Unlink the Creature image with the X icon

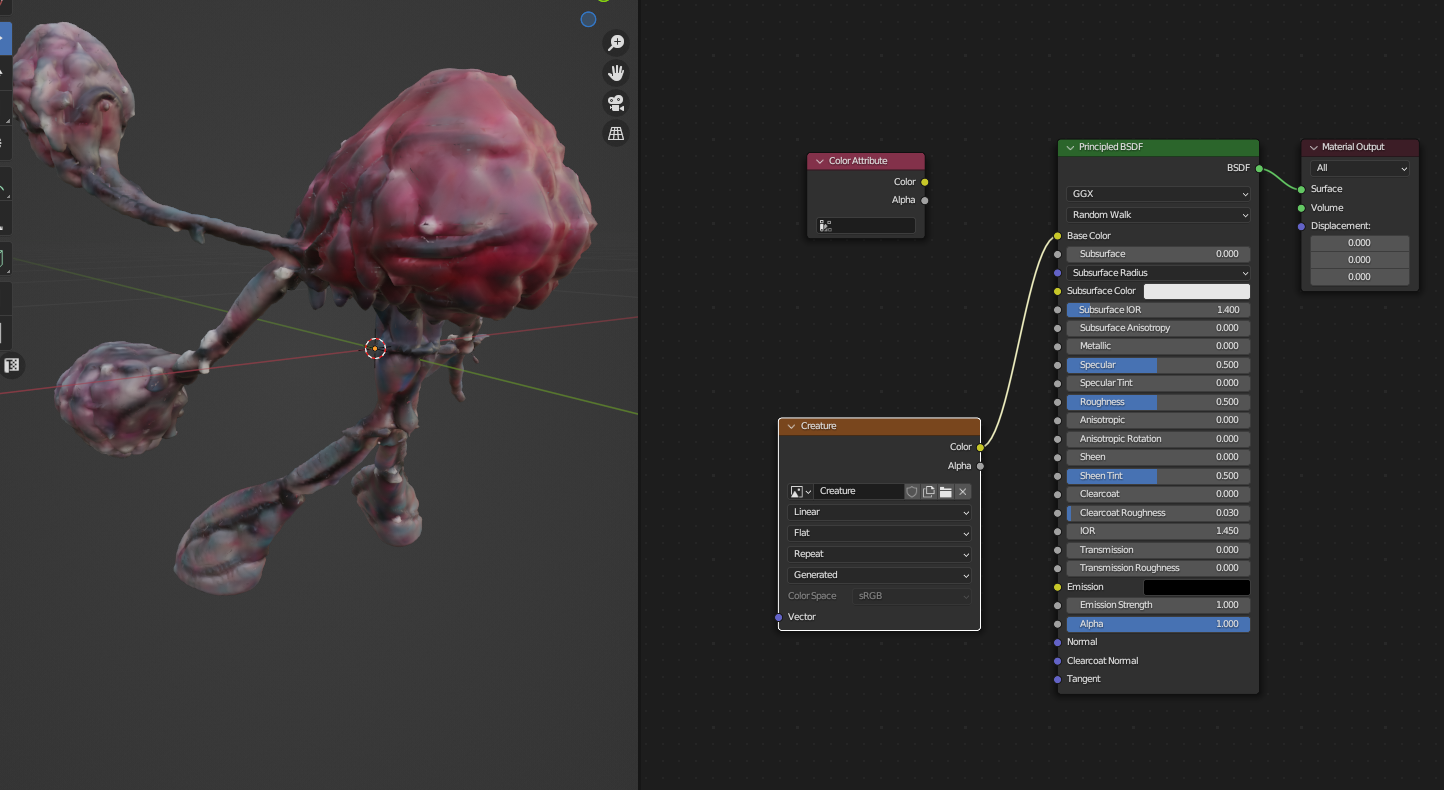962,491
